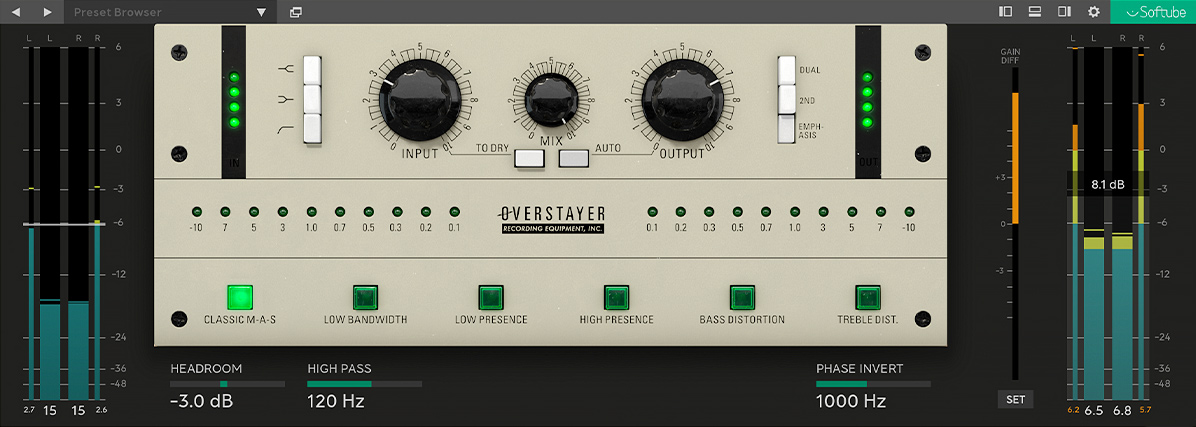This screenshot has height=427, width=1196.
Task: Click the Headroom slider bar
Action: tap(226, 384)
